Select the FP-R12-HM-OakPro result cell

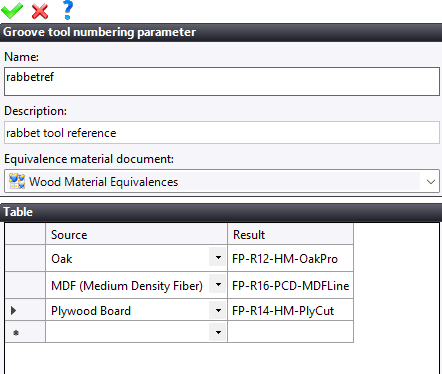[290, 258]
